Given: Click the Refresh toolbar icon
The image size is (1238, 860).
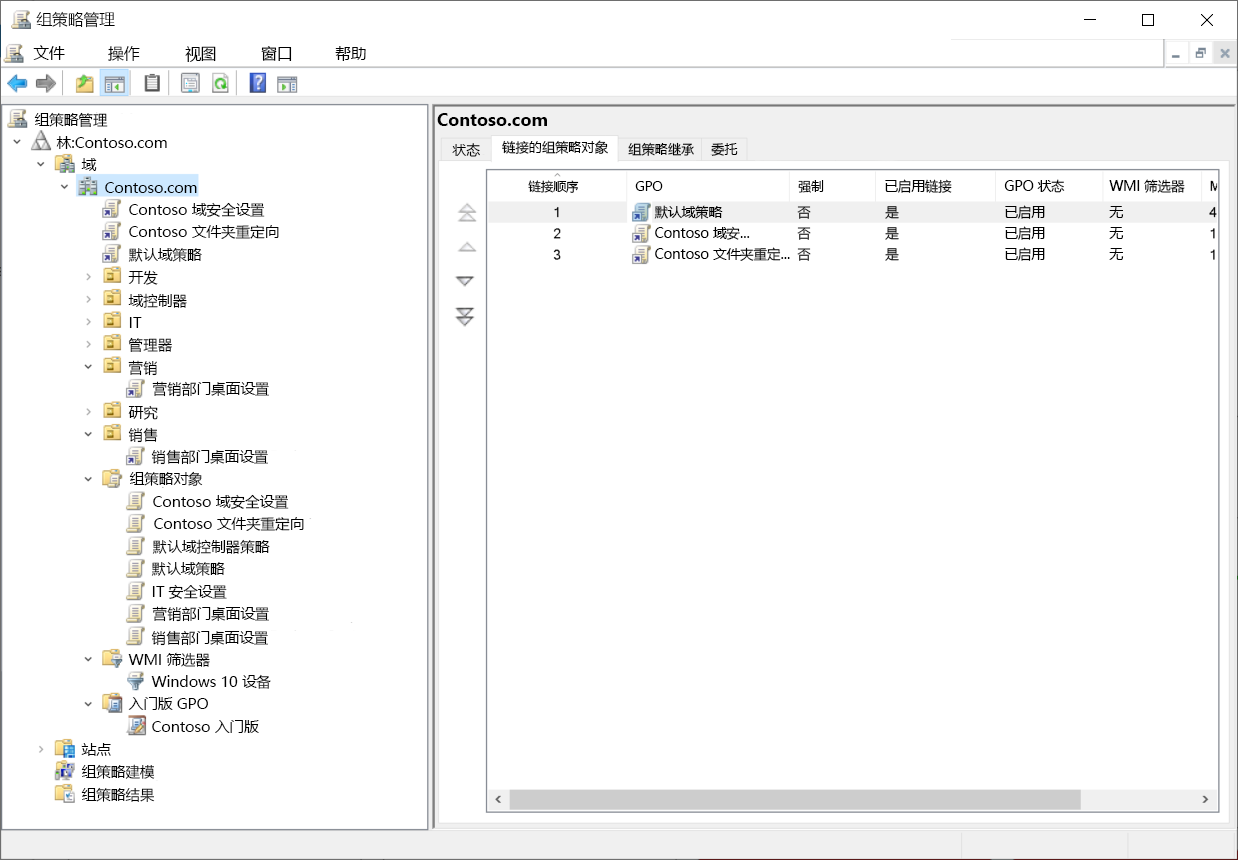Looking at the screenshot, I should pyautogui.click(x=220, y=84).
